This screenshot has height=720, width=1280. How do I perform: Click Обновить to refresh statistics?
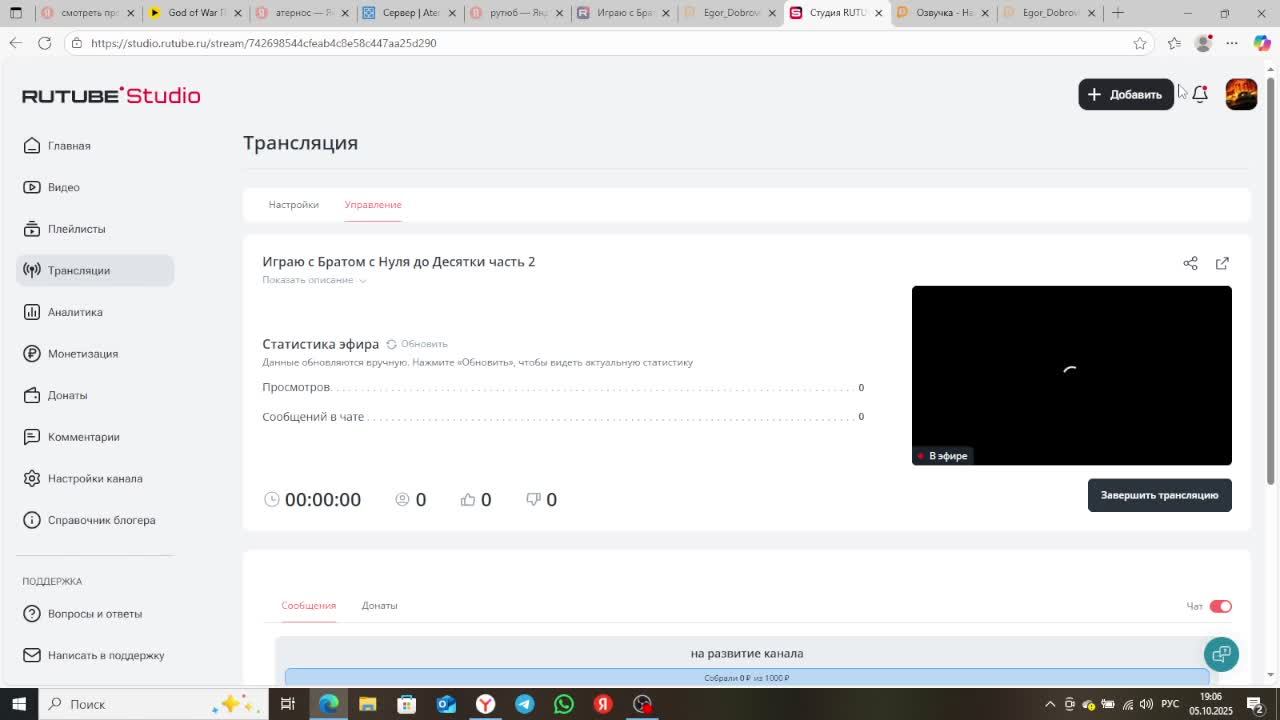point(417,344)
